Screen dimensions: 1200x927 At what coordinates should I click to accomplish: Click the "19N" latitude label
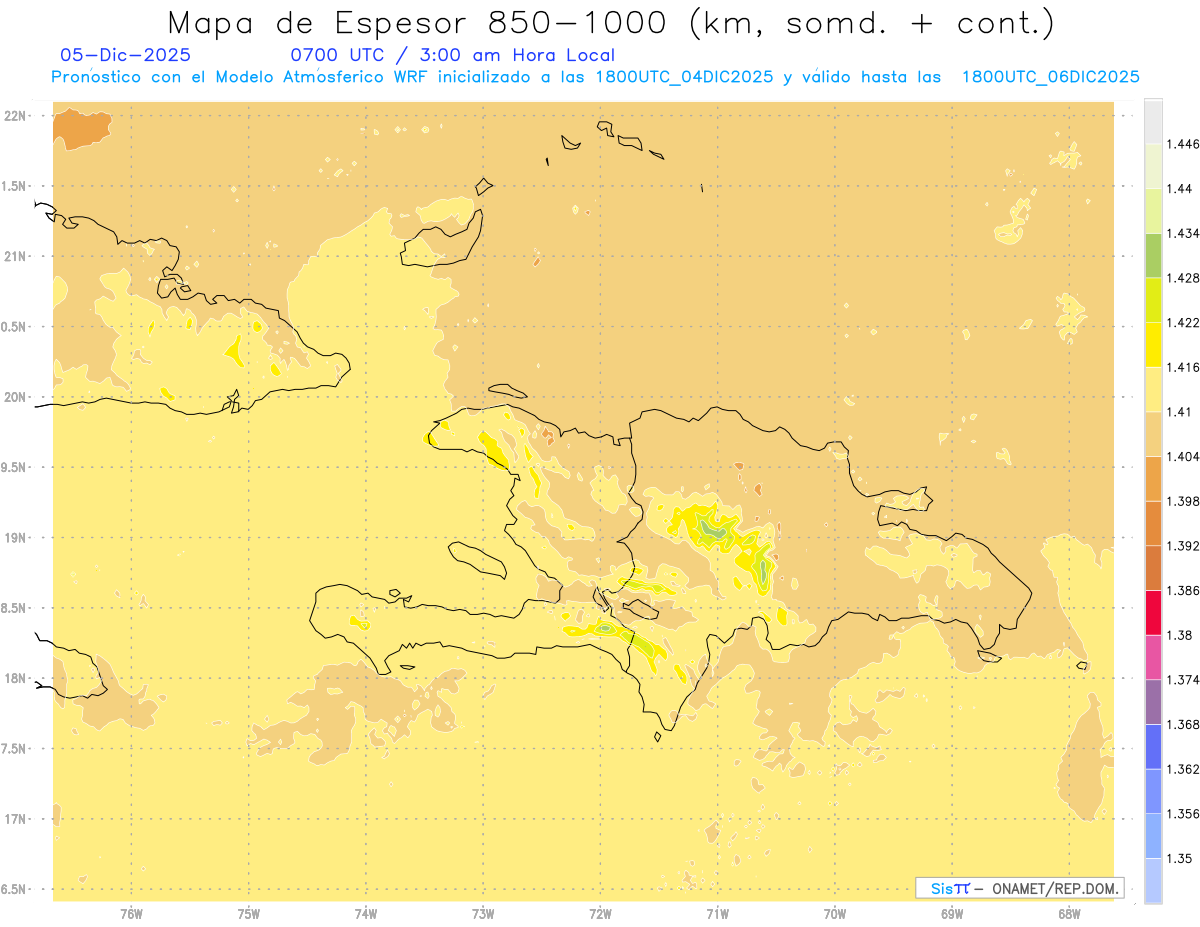[16, 538]
